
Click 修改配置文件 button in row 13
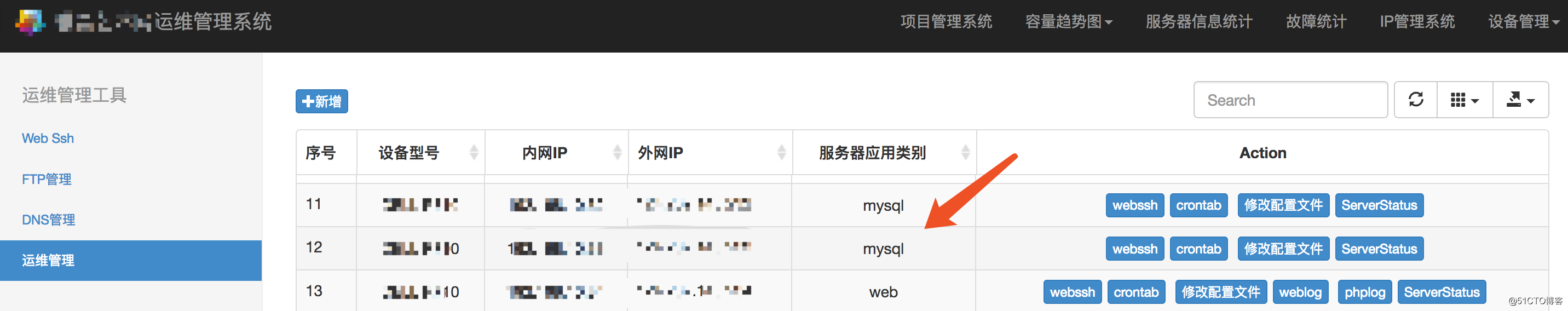click(x=1220, y=292)
